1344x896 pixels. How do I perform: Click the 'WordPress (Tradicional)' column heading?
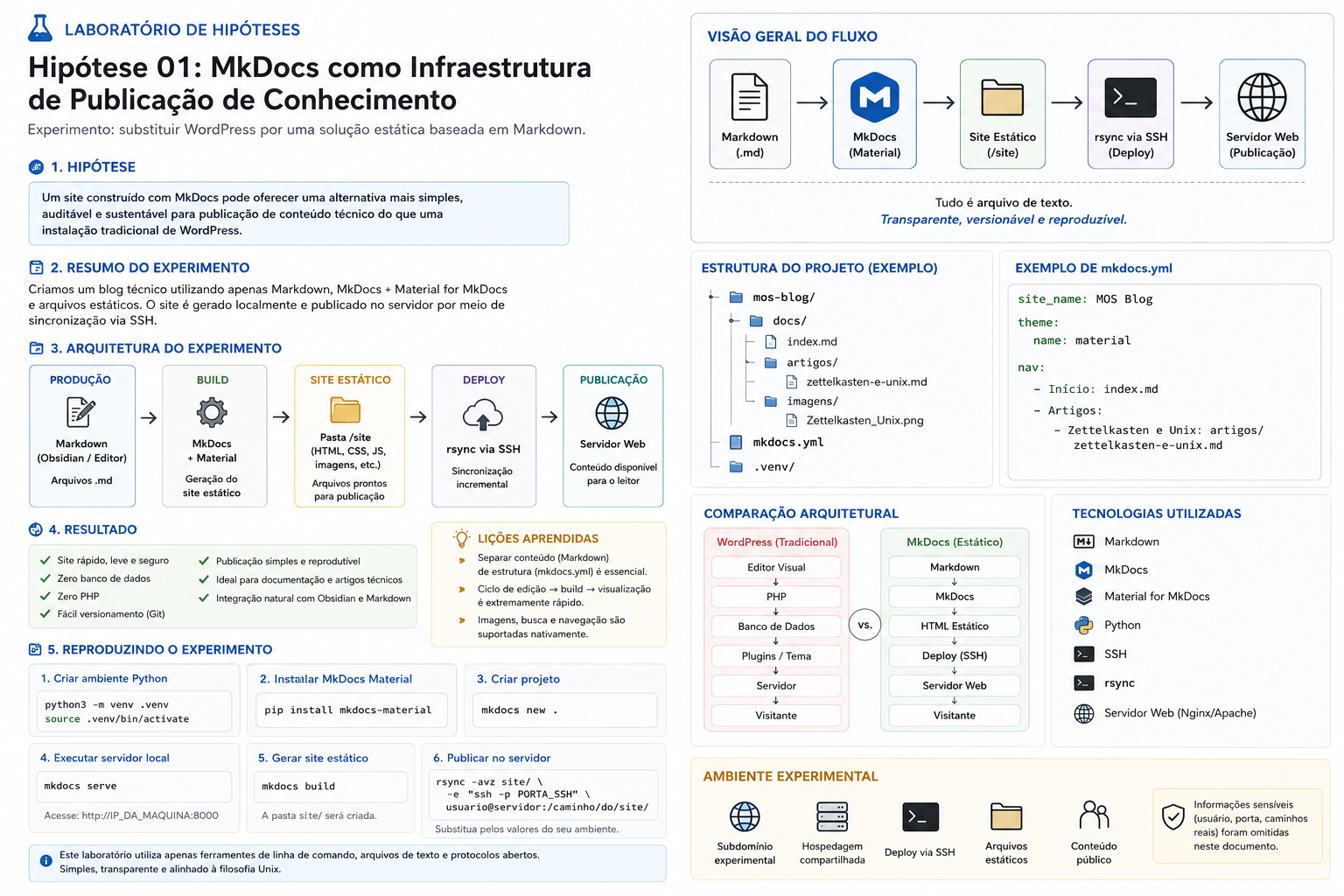pyautogui.click(x=777, y=542)
